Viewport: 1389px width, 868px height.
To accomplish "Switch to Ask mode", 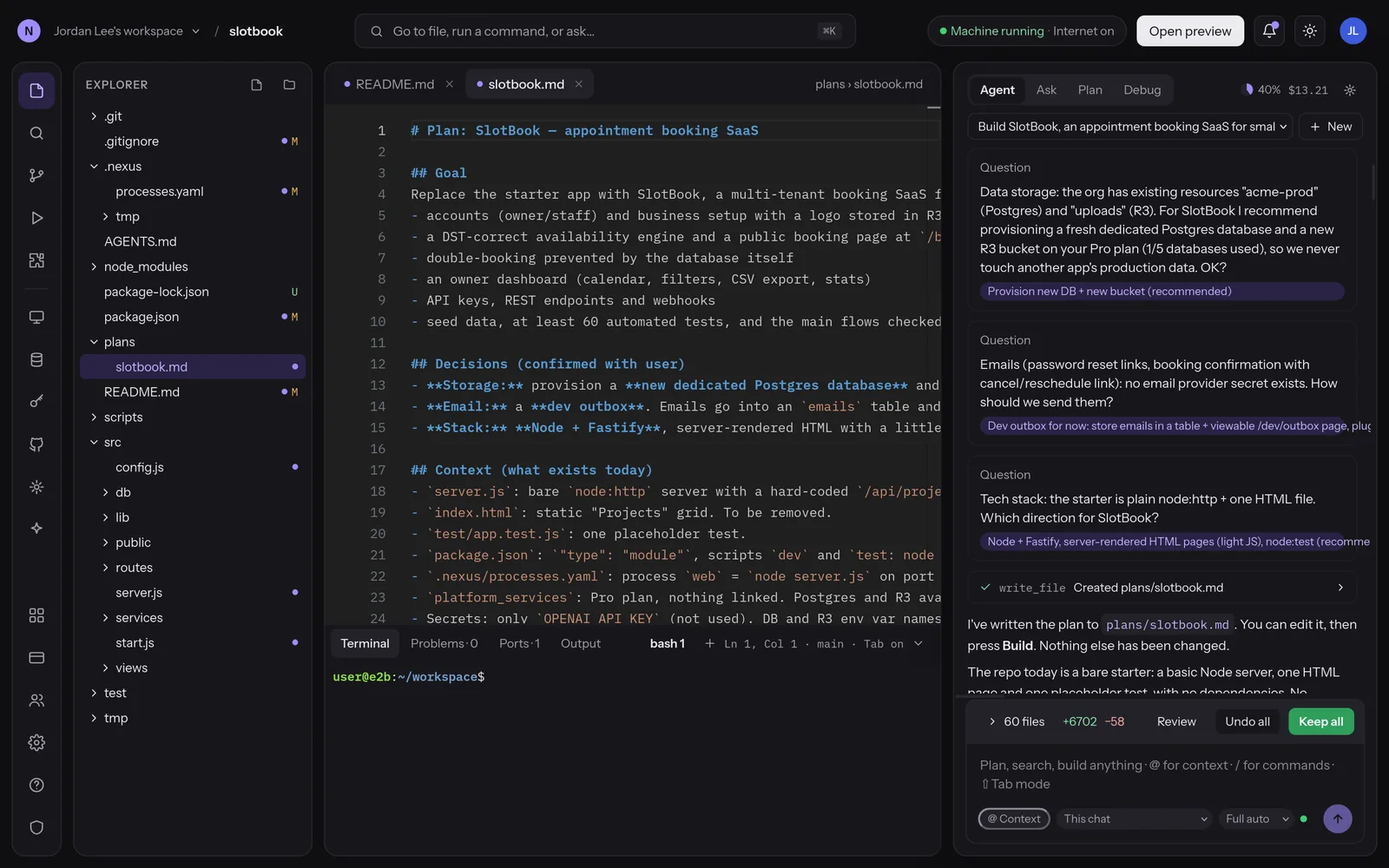I will pos(1046,90).
